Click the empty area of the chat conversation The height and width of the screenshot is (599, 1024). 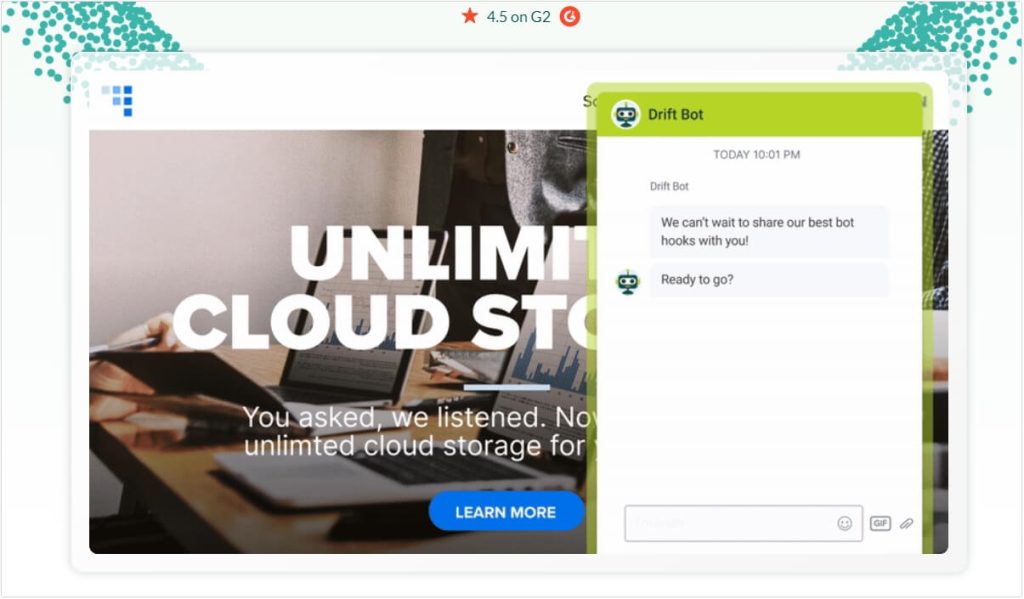tap(756, 400)
